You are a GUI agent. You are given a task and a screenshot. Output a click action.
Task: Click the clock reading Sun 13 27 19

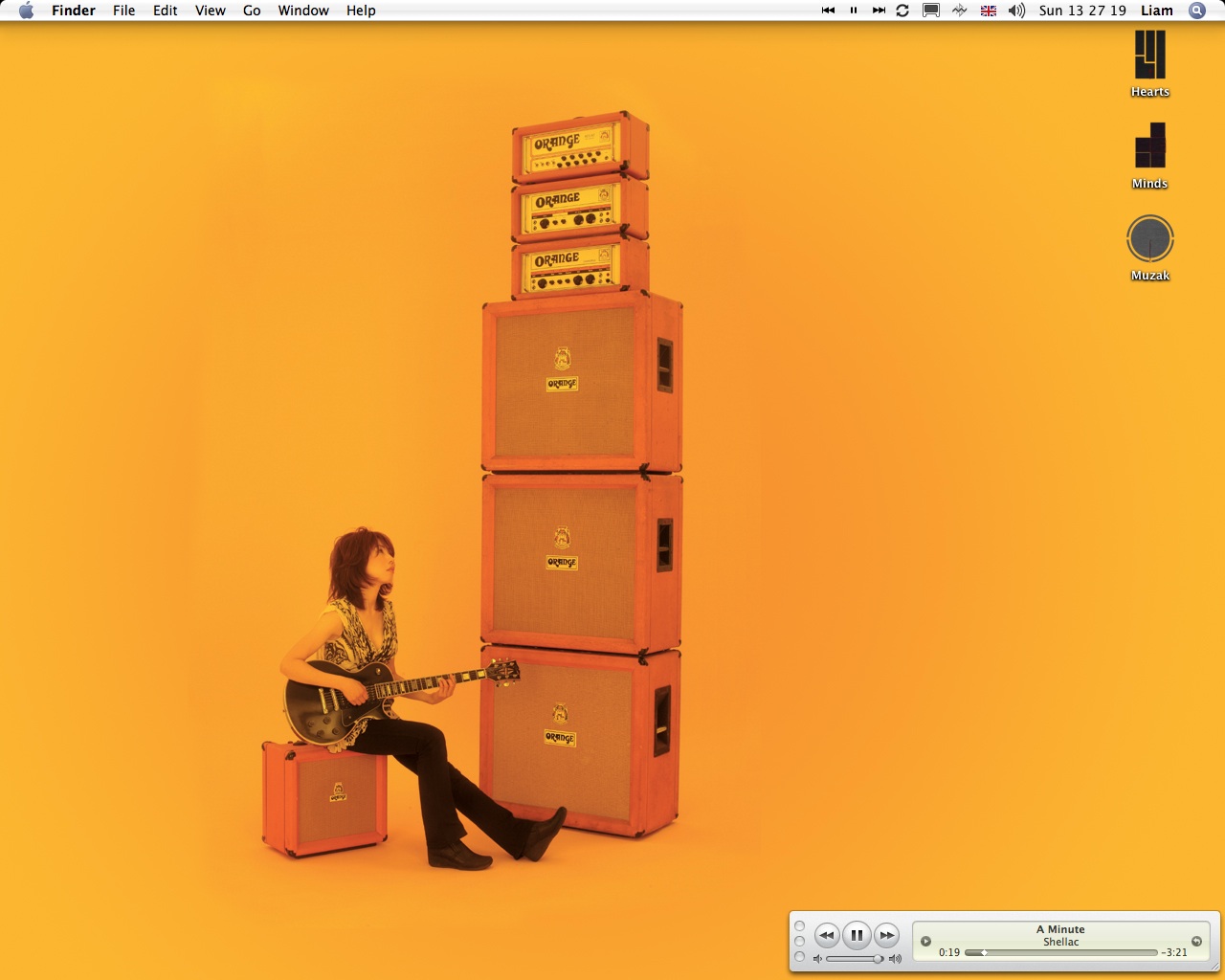pyautogui.click(x=1082, y=11)
